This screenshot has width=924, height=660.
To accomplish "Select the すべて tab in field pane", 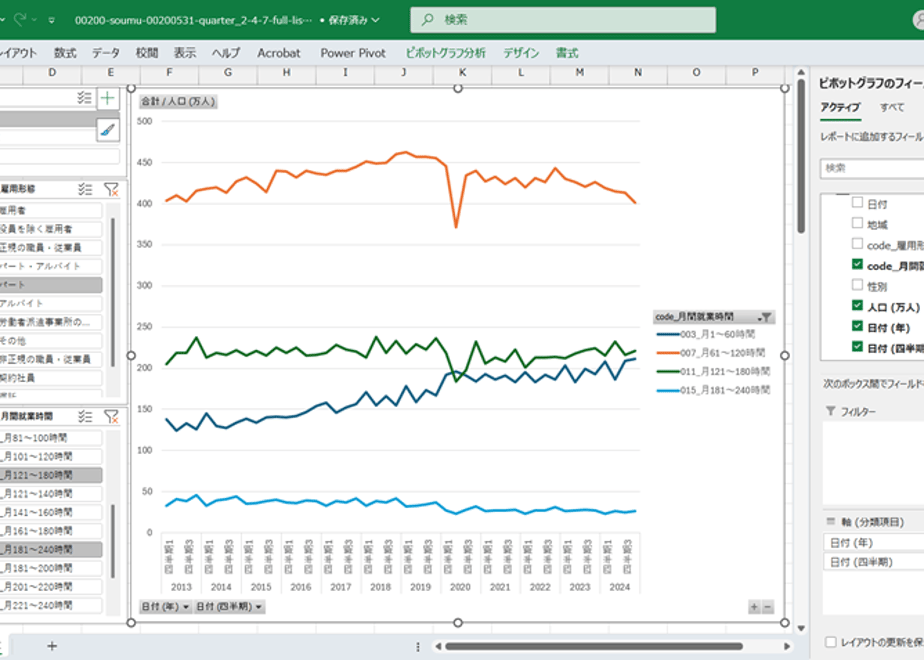I will click(x=892, y=107).
